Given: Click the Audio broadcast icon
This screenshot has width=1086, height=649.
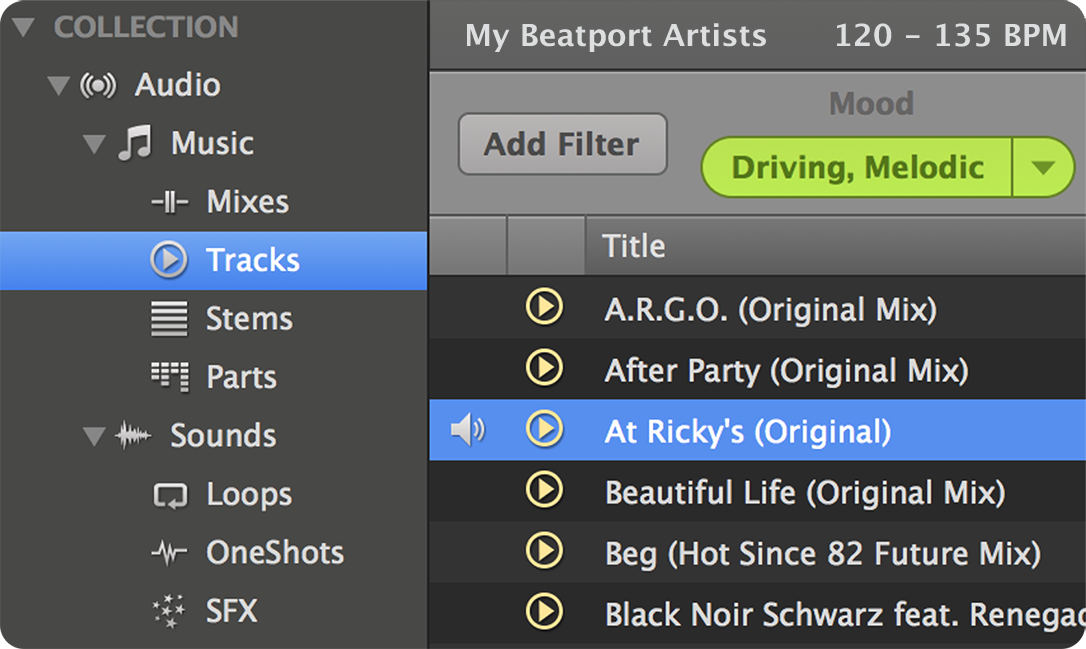Looking at the screenshot, I should 98,85.
